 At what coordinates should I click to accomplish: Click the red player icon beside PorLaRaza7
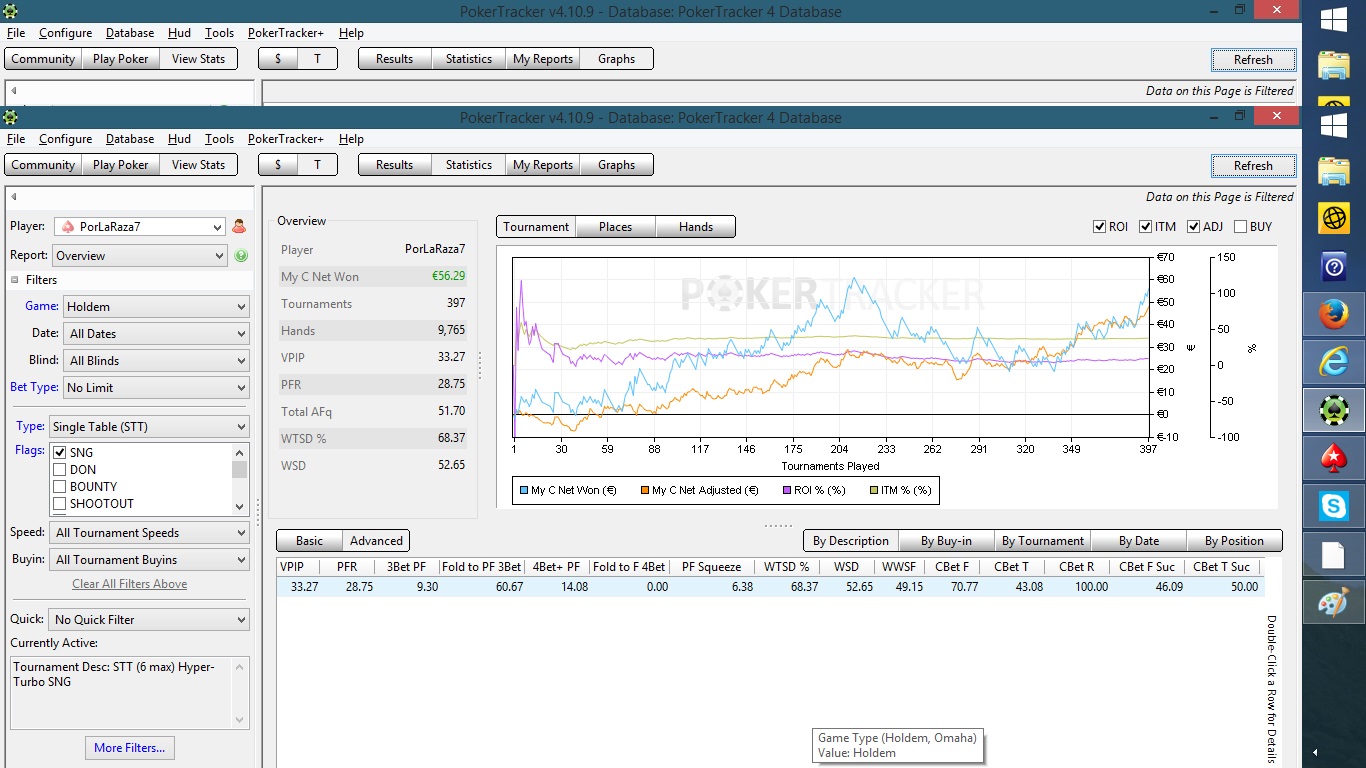[x=239, y=227]
